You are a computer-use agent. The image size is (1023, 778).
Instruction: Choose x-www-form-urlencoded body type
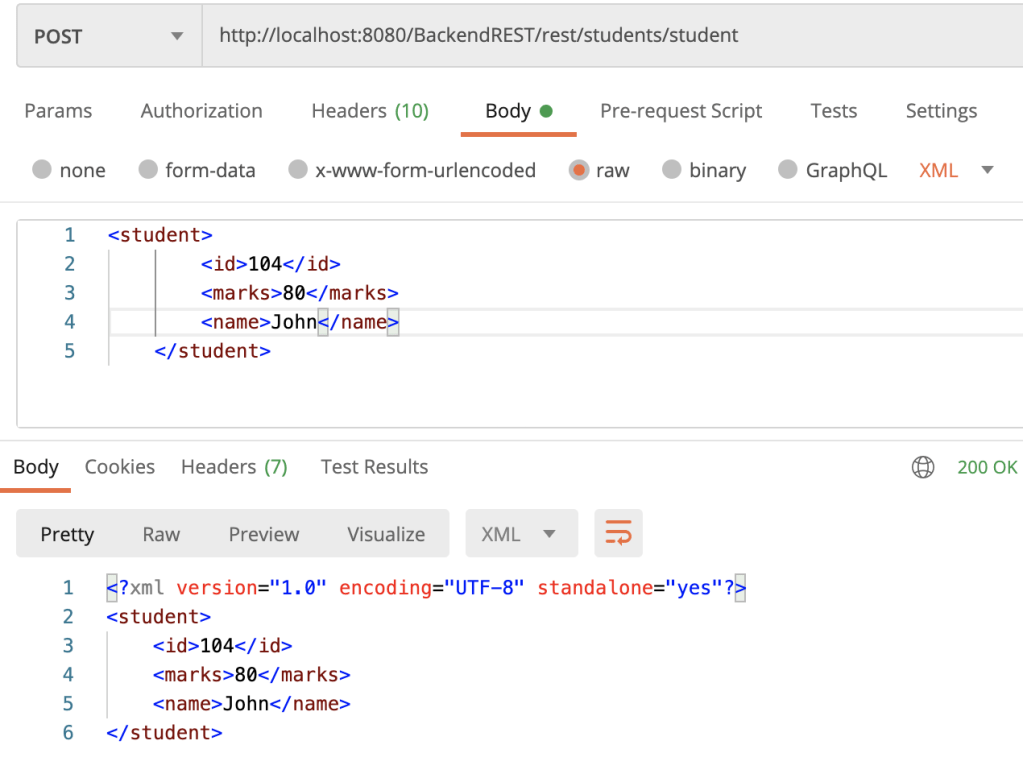pos(298,170)
